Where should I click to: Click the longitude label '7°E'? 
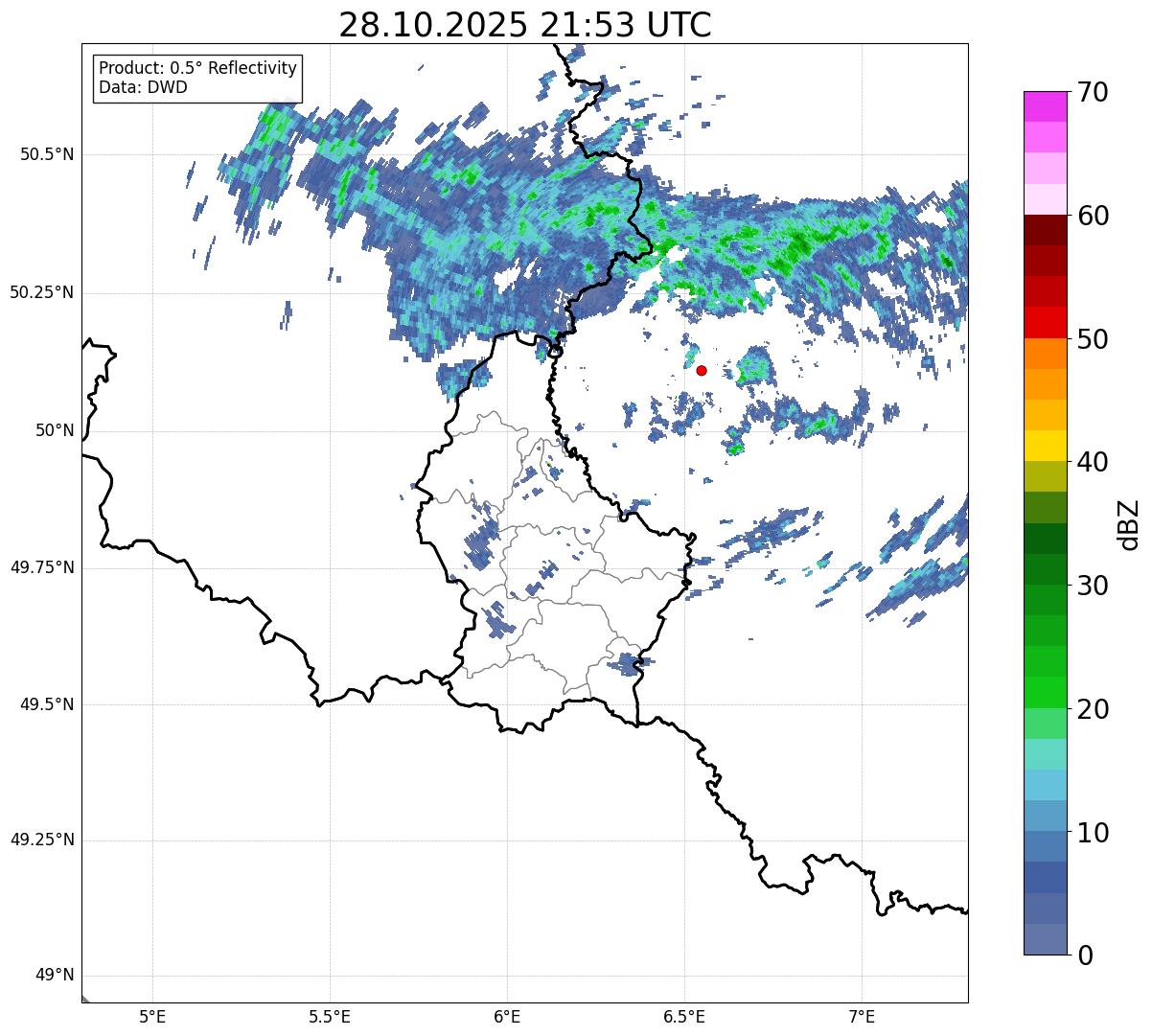coord(862,1017)
